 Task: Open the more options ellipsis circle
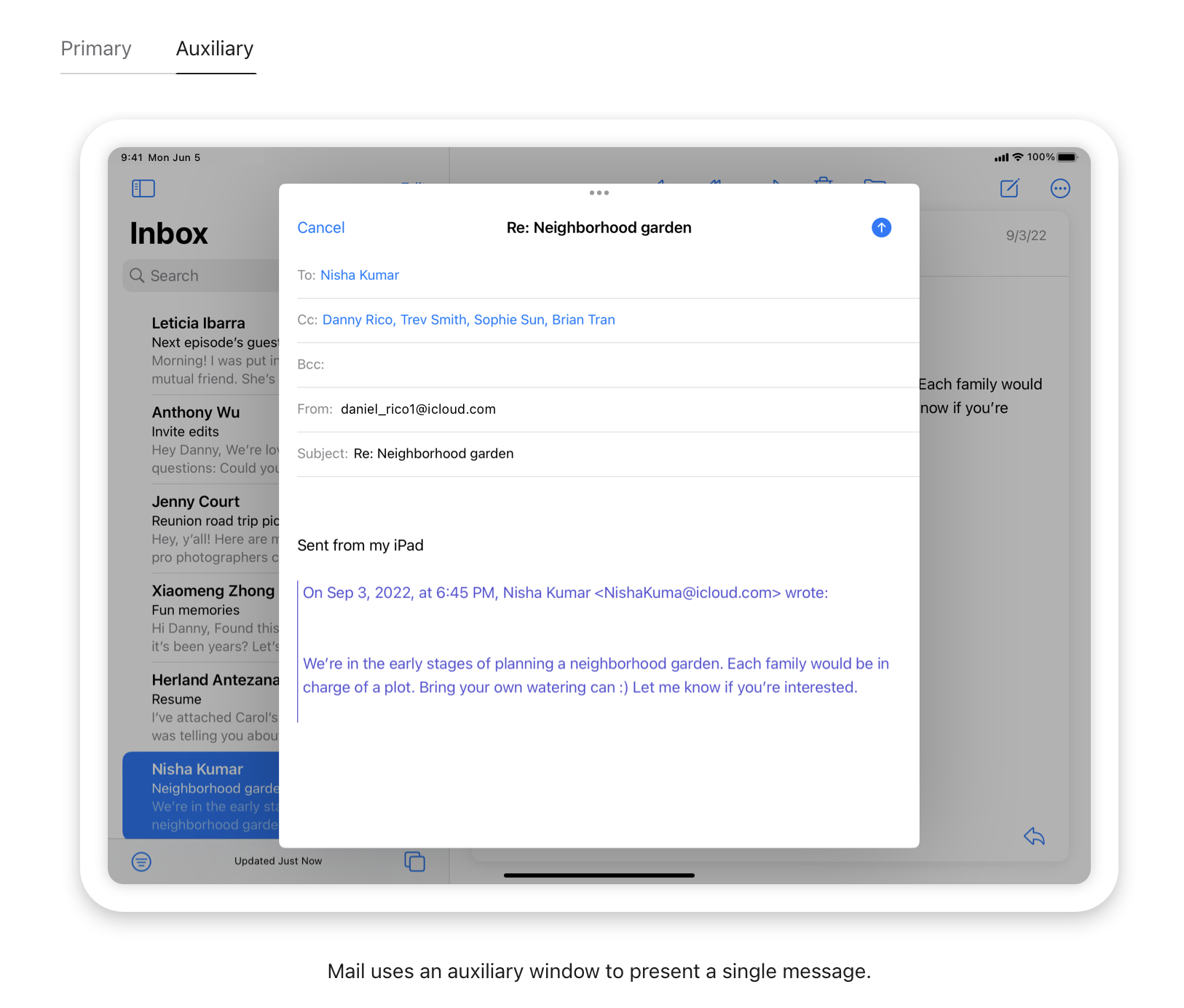(1060, 189)
